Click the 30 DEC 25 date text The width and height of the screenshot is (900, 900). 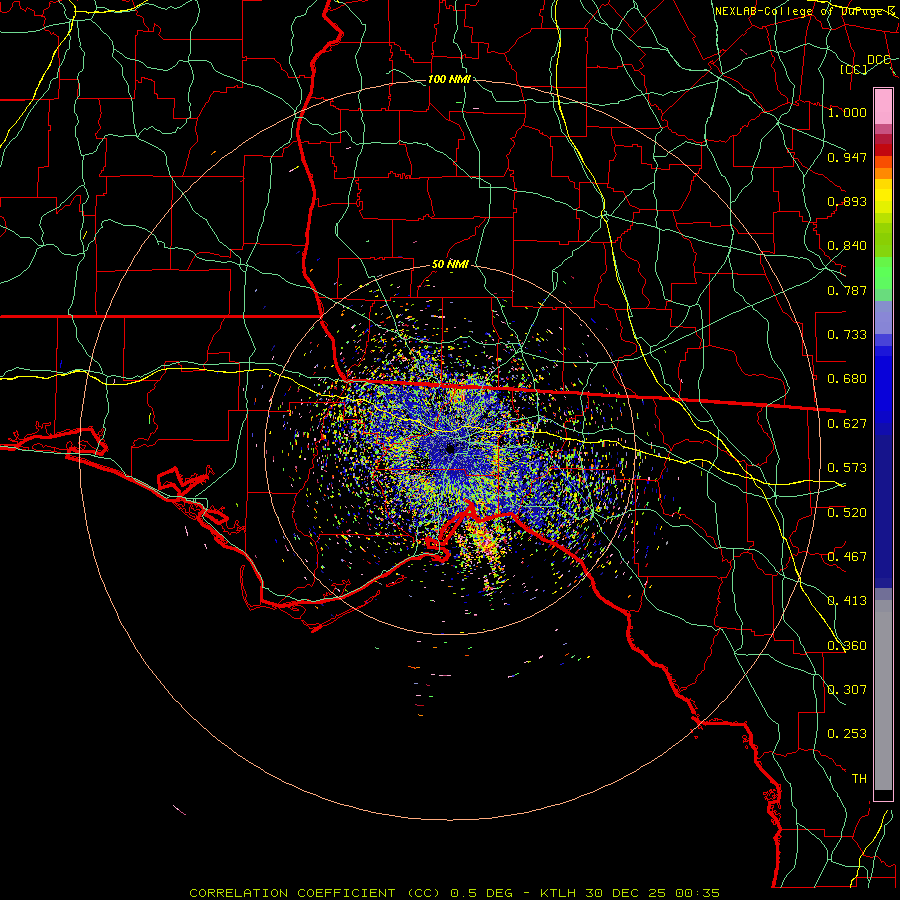[x=626, y=893]
